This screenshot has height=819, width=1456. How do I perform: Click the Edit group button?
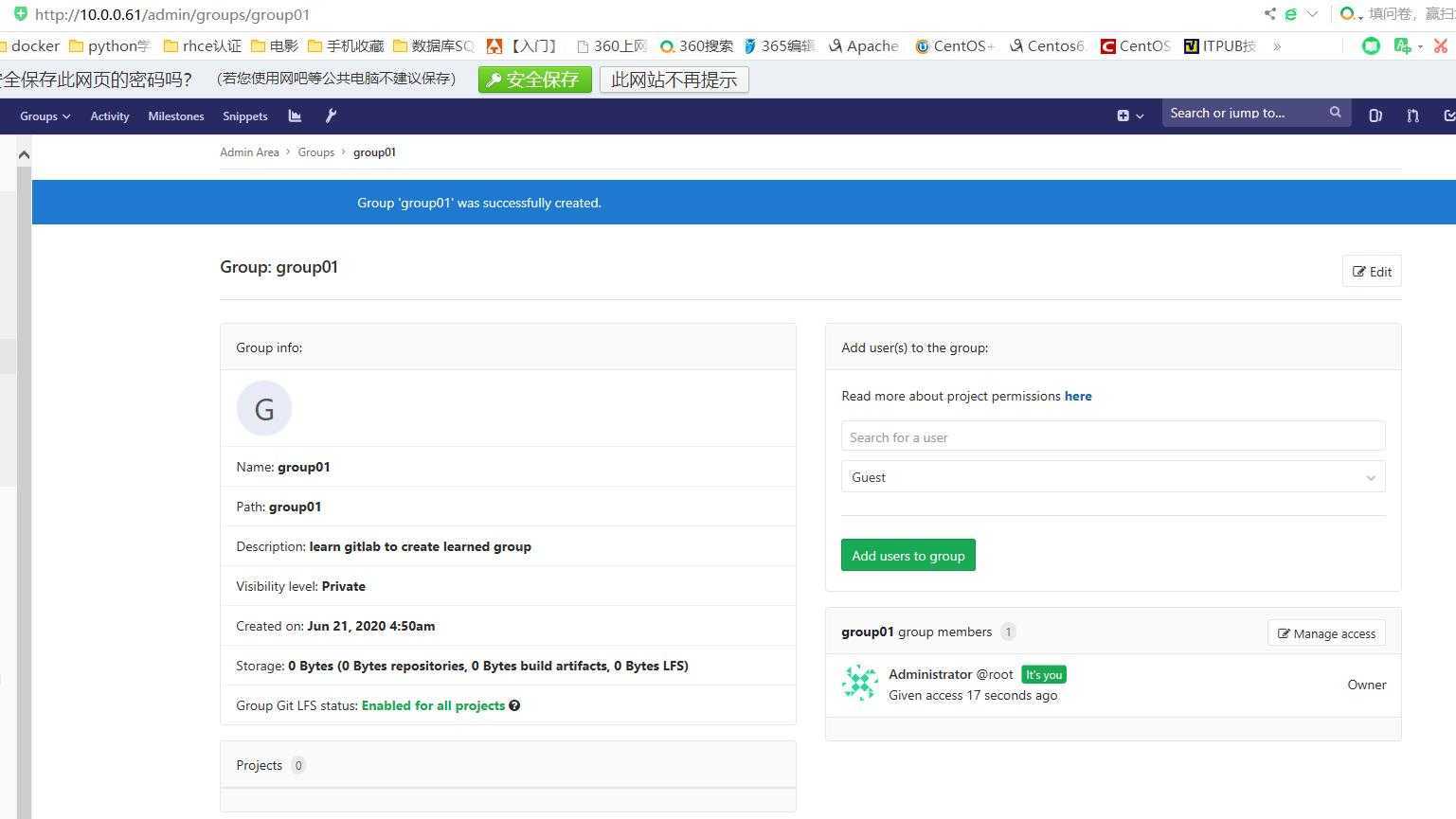(x=1371, y=272)
